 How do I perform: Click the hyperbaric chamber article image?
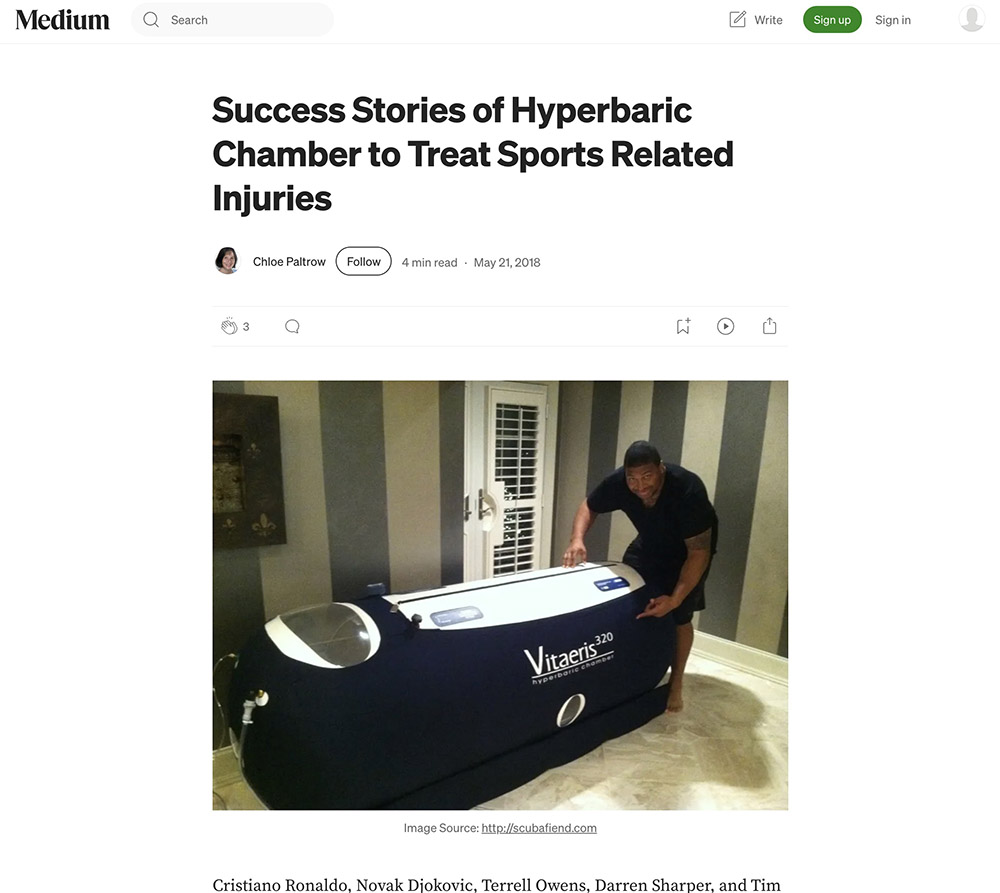coord(500,595)
